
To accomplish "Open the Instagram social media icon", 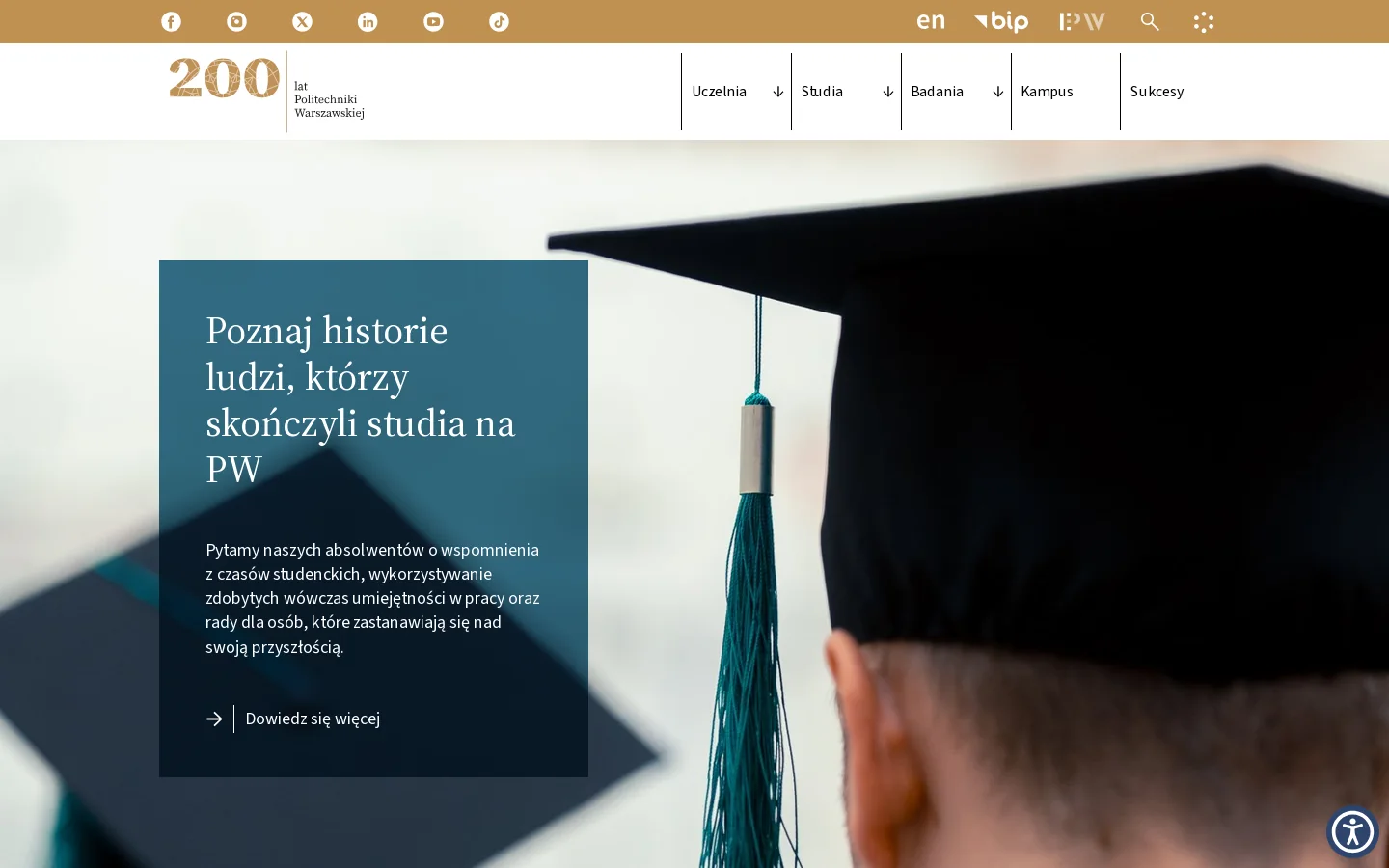I will click(236, 21).
